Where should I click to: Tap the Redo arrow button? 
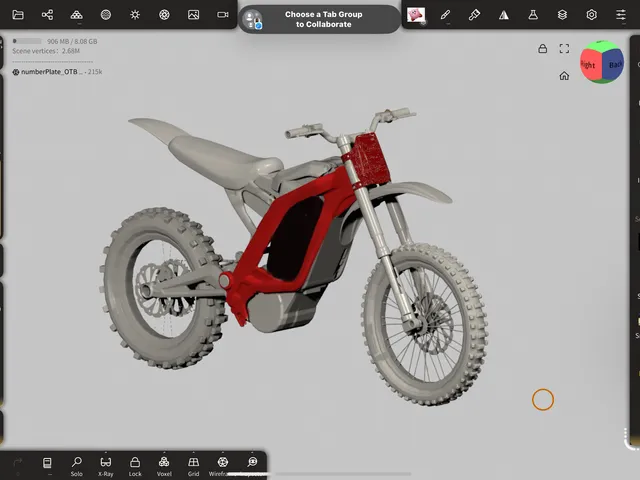pos(18,462)
